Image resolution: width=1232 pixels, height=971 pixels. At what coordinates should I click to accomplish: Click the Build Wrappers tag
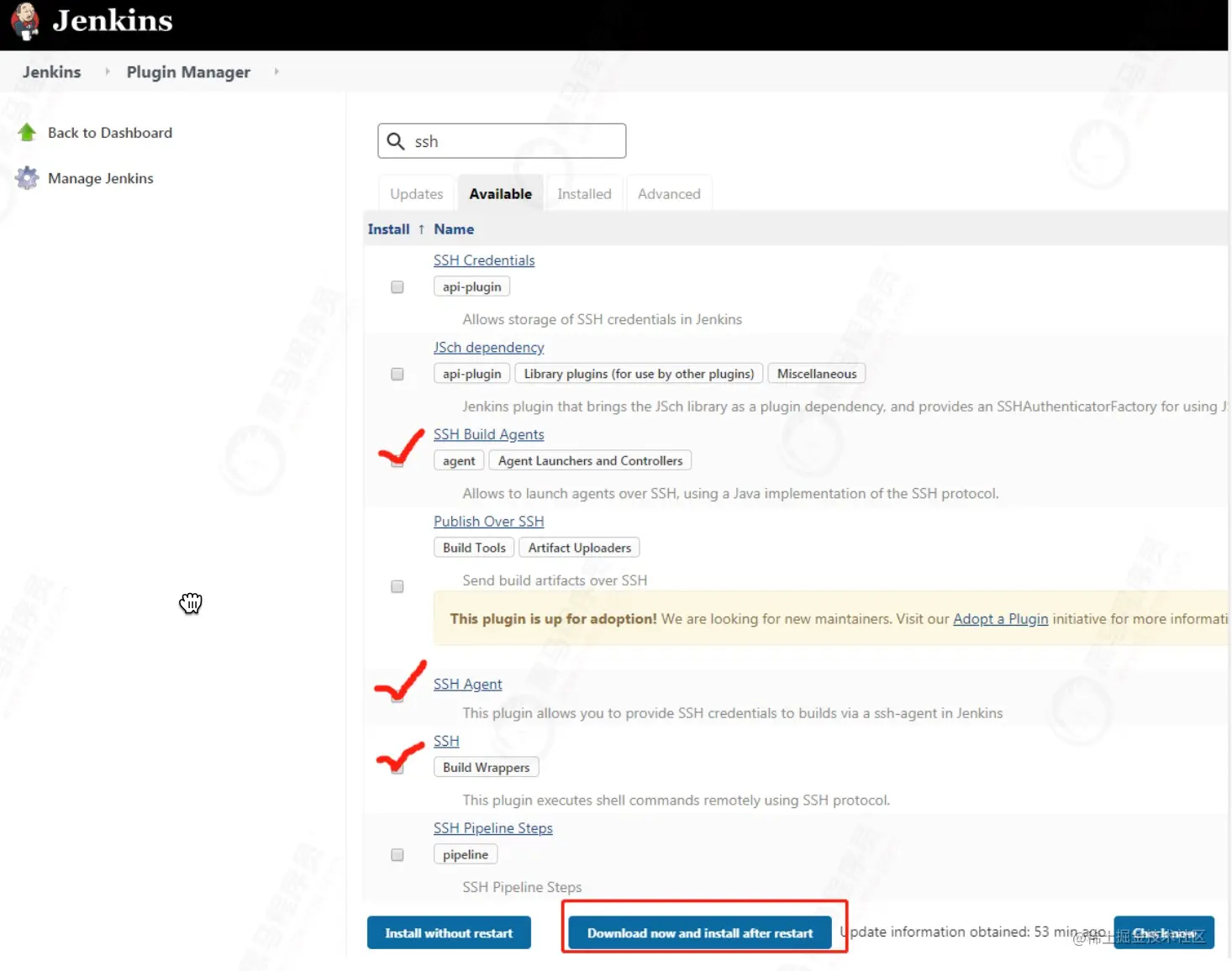[x=486, y=768]
